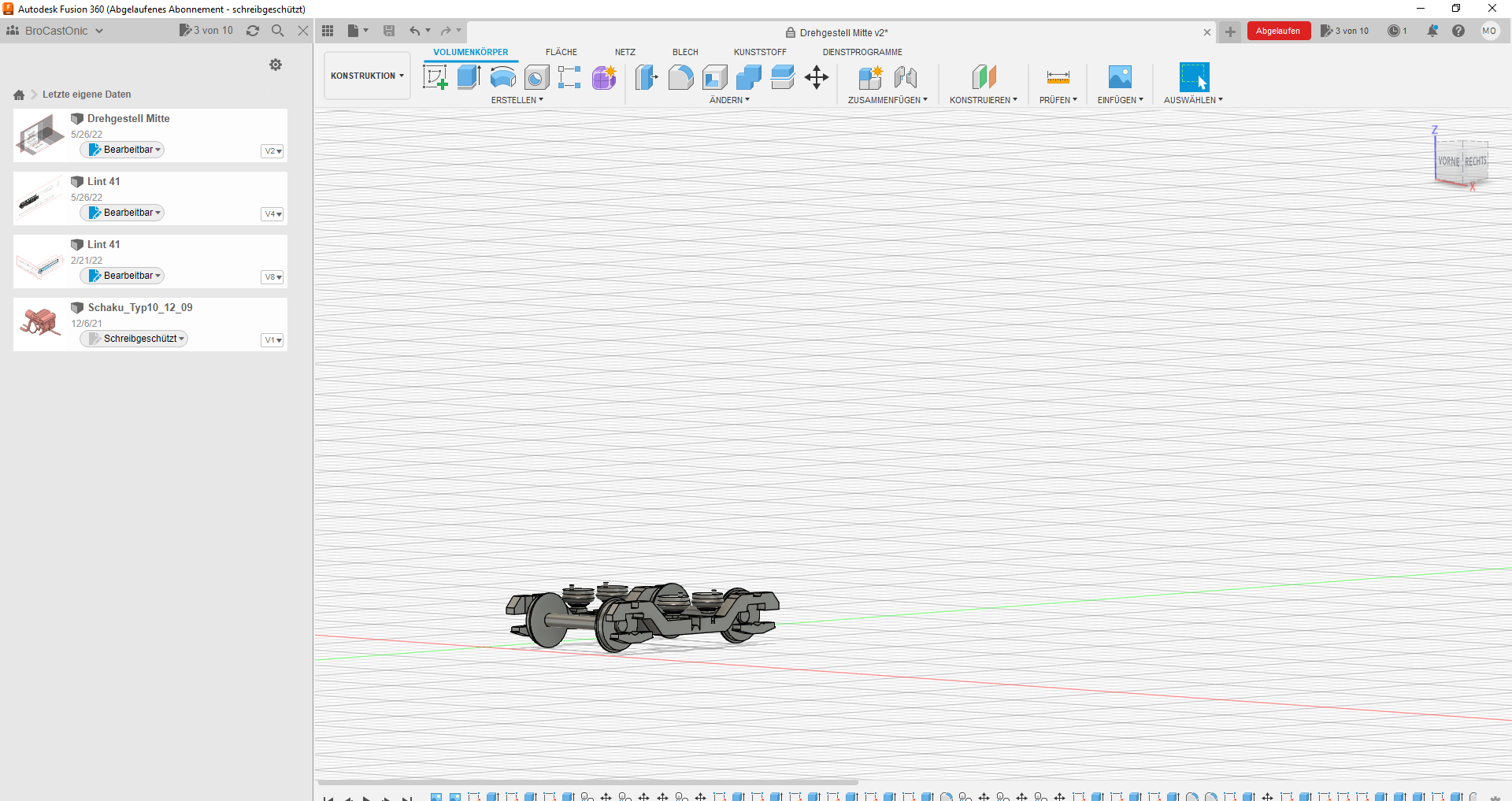Viewport: 1512px width, 801px height.
Task: Click the Revolve tool icon
Action: tap(503, 77)
